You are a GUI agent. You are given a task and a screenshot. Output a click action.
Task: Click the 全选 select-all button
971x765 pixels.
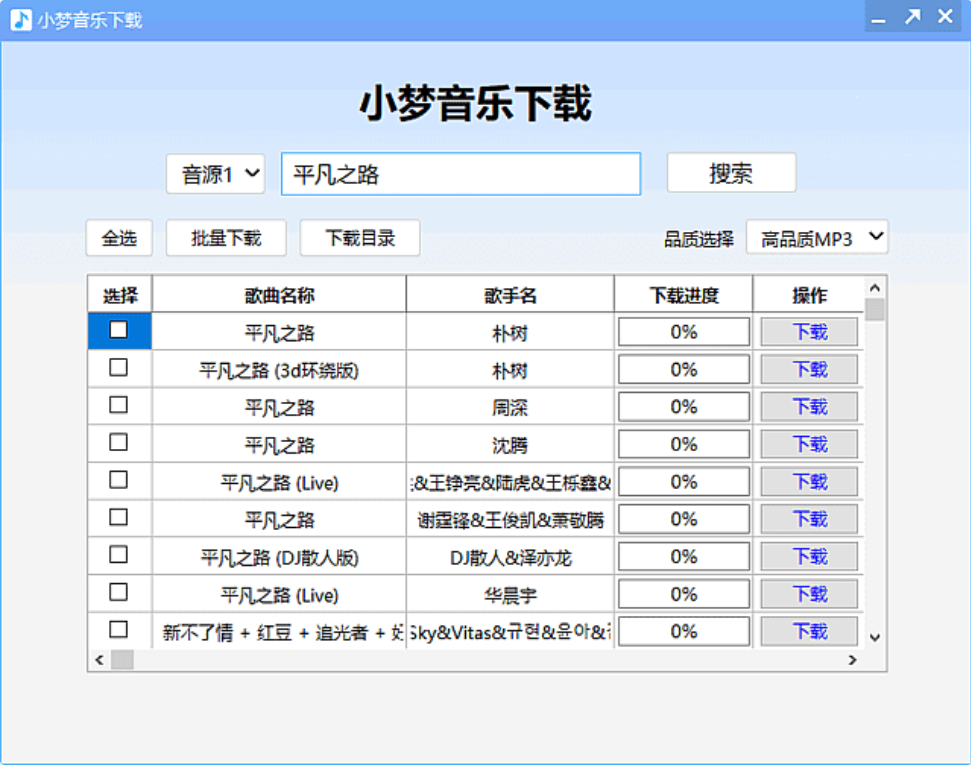point(118,237)
